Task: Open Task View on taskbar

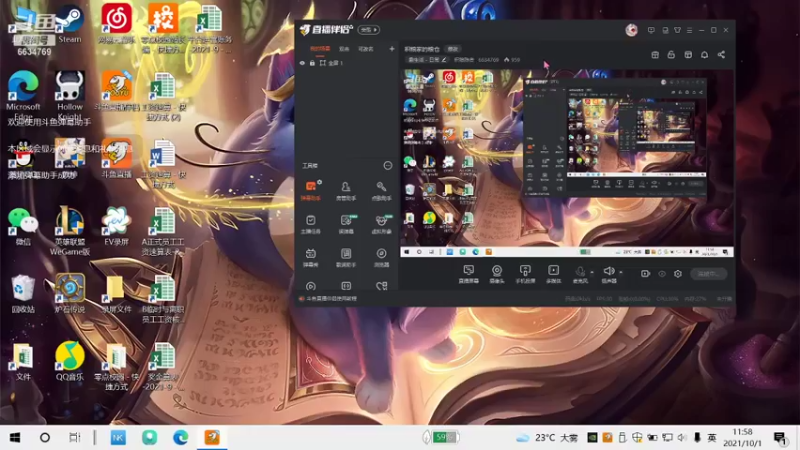Action: point(74,437)
